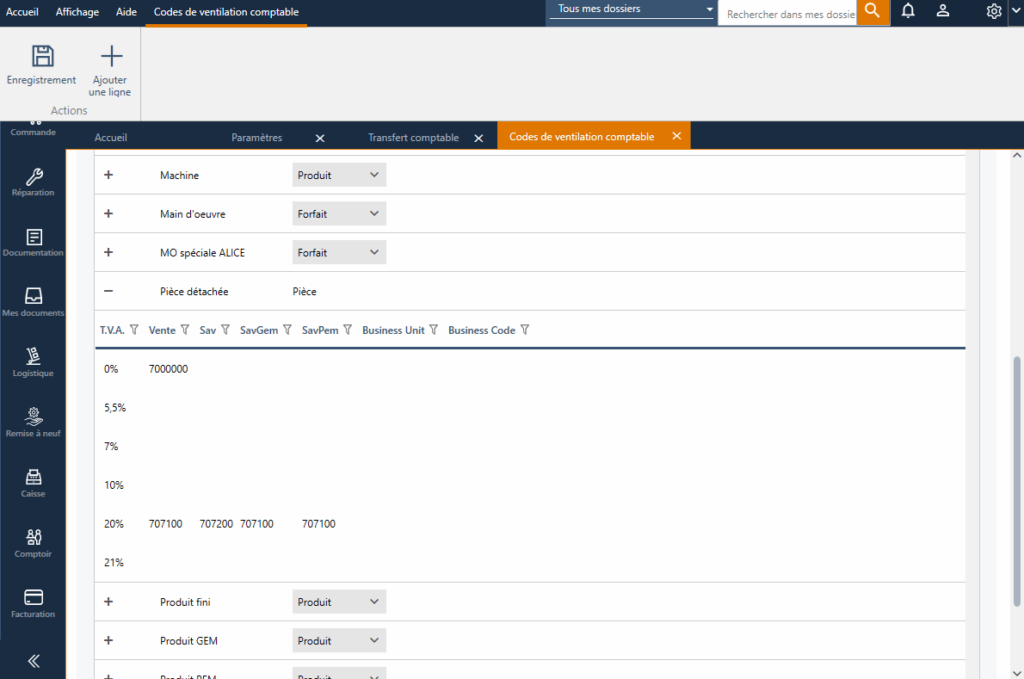Click the Enregistrement save icon
This screenshot has height=679, width=1024.
(x=42, y=56)
